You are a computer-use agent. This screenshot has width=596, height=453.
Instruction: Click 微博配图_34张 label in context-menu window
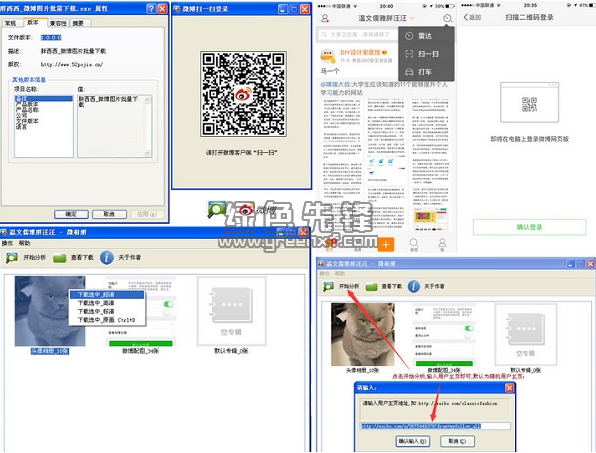[140, 351]
